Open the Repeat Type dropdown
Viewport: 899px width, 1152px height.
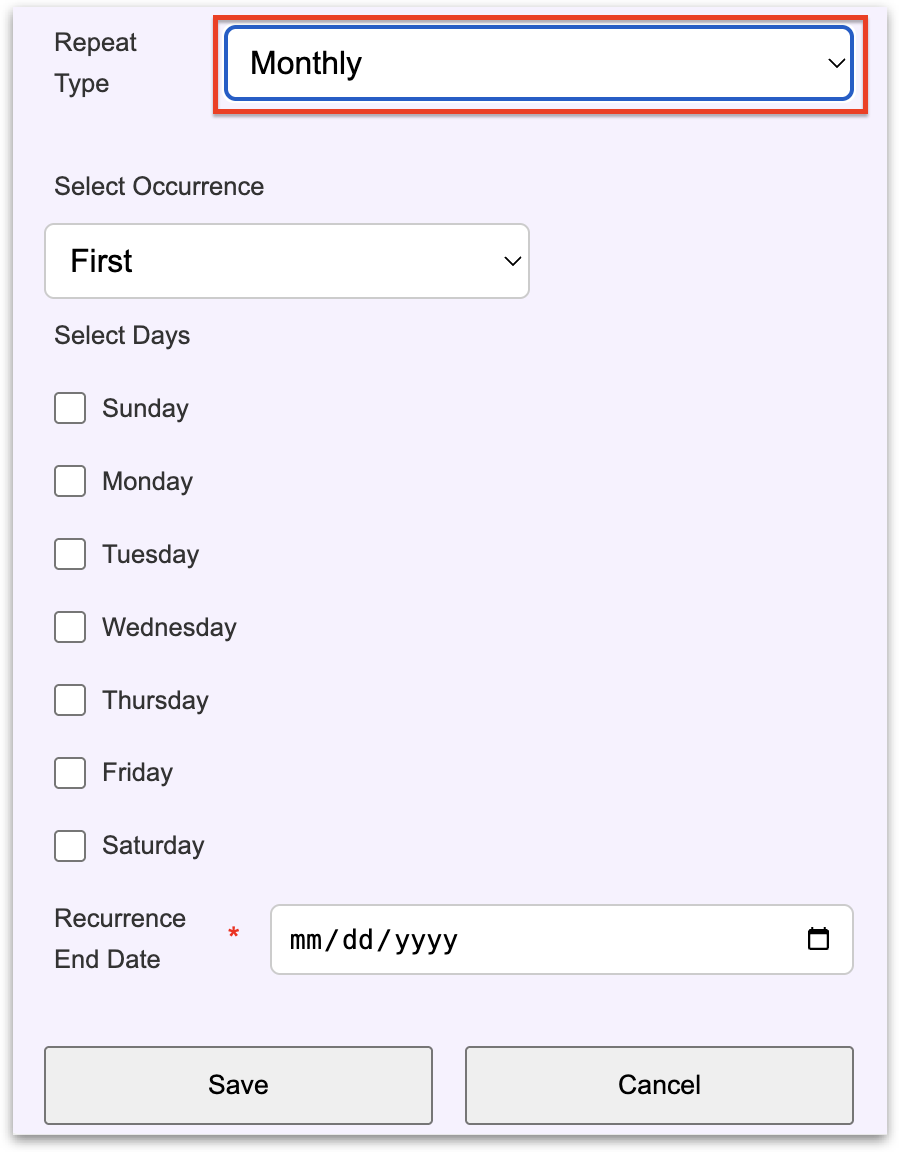538,63
